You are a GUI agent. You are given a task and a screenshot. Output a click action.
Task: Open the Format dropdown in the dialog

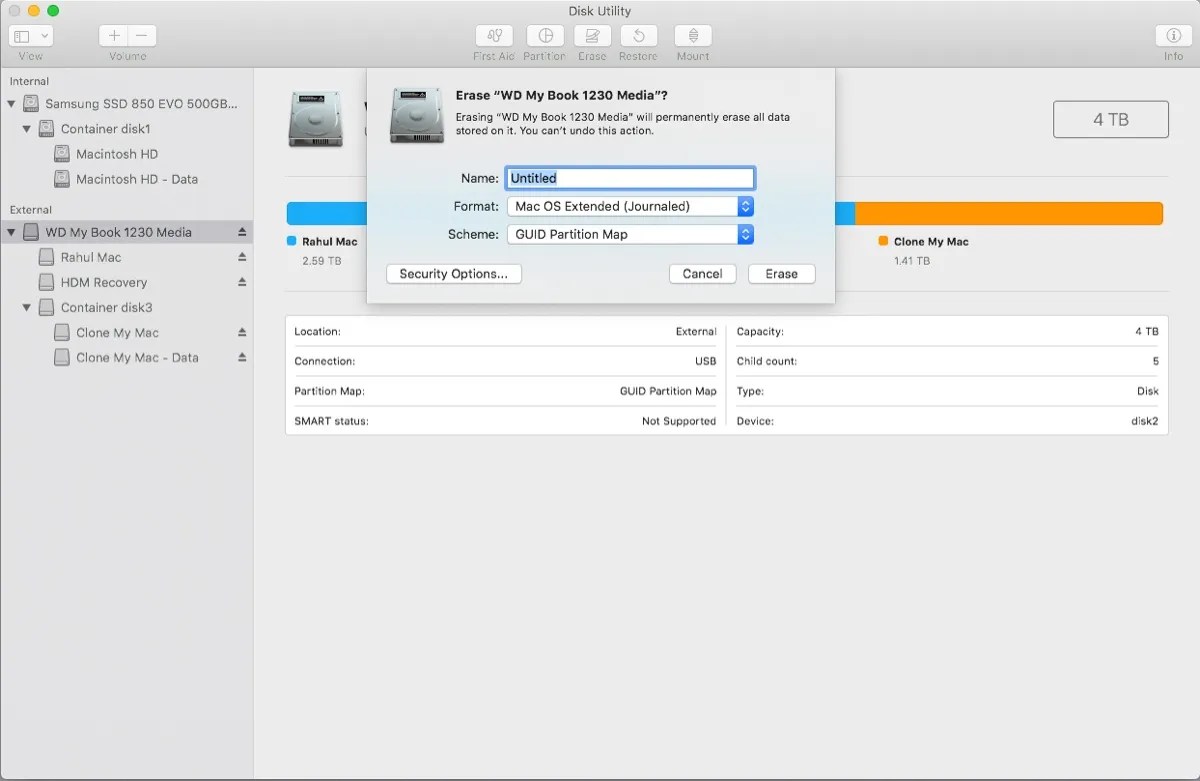[x=744, y=206]
